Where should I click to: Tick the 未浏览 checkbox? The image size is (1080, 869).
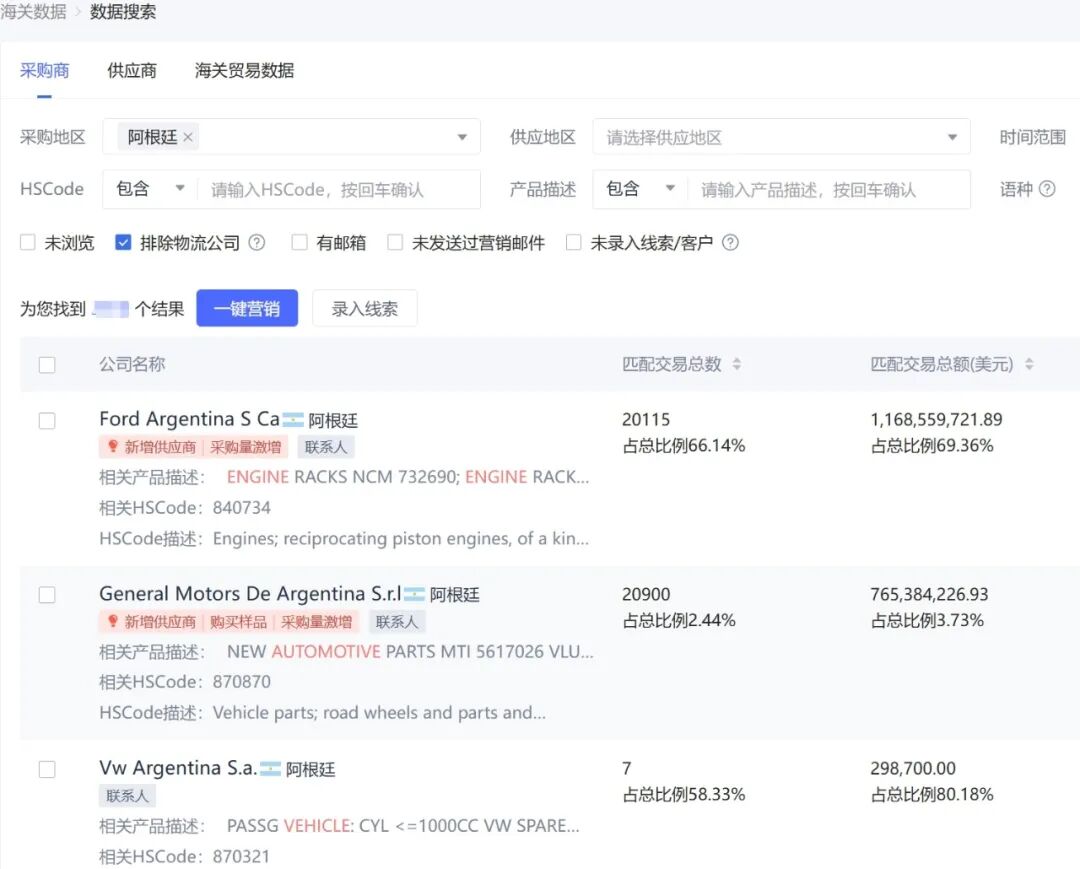(28, 242)
